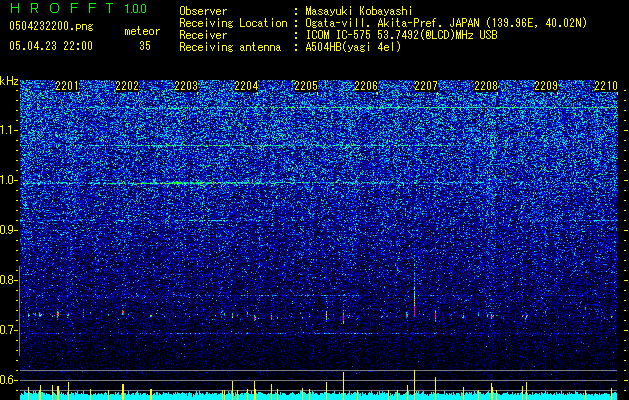This screenshot has height=400, width=629.
Task: Select the file name 0504232200.png
Action: [51, 26]
